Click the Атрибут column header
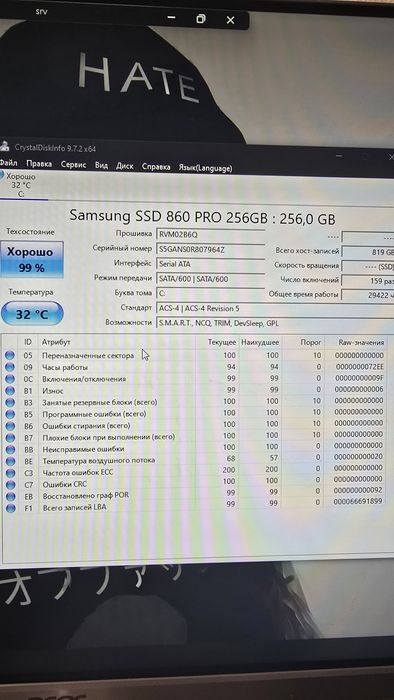 [56, 342]
